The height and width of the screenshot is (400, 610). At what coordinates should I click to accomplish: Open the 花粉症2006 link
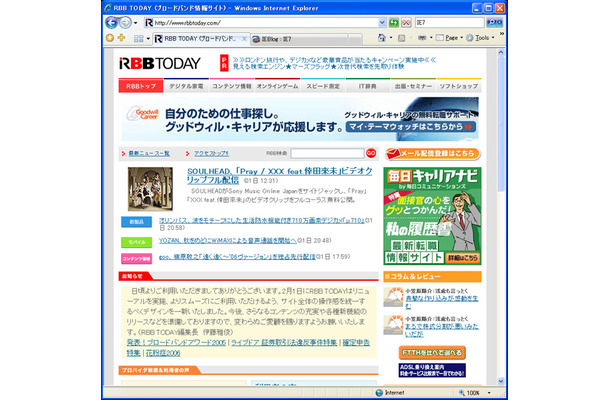point(163,353)
